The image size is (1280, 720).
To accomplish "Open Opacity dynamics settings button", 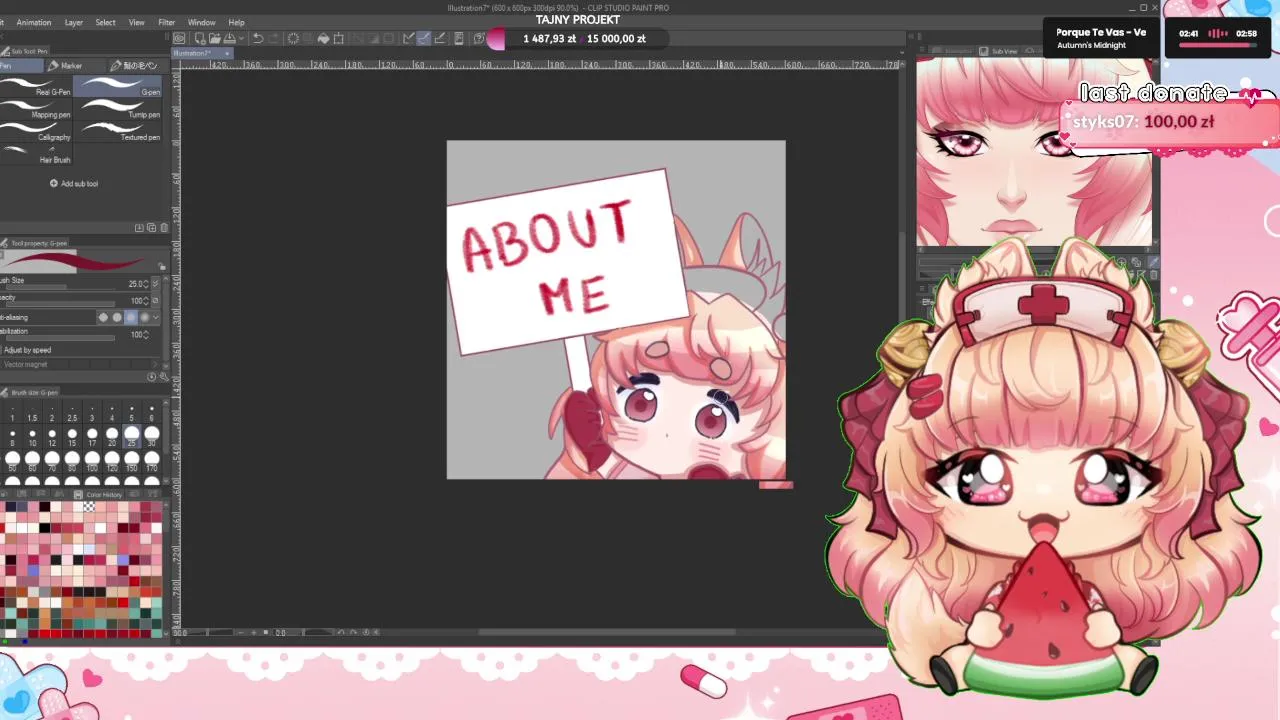I will coord(155,300).
